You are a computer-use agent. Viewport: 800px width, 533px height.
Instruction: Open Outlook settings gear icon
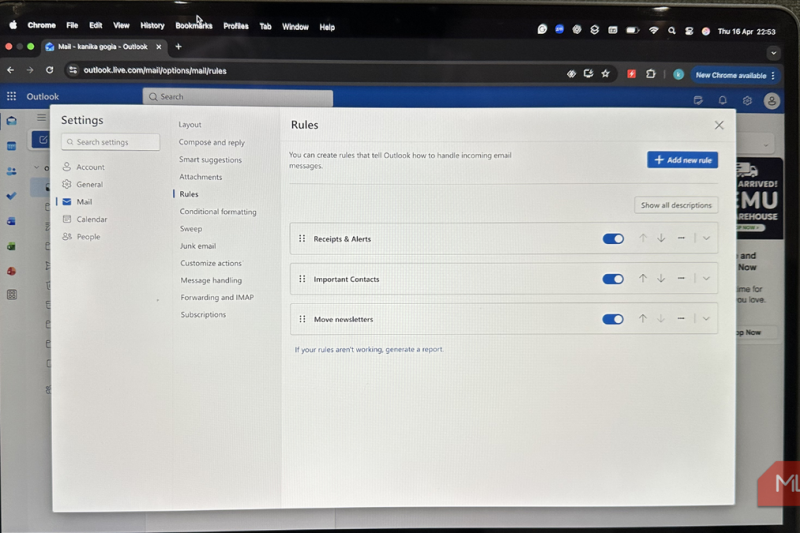click(x=747, y=100)
